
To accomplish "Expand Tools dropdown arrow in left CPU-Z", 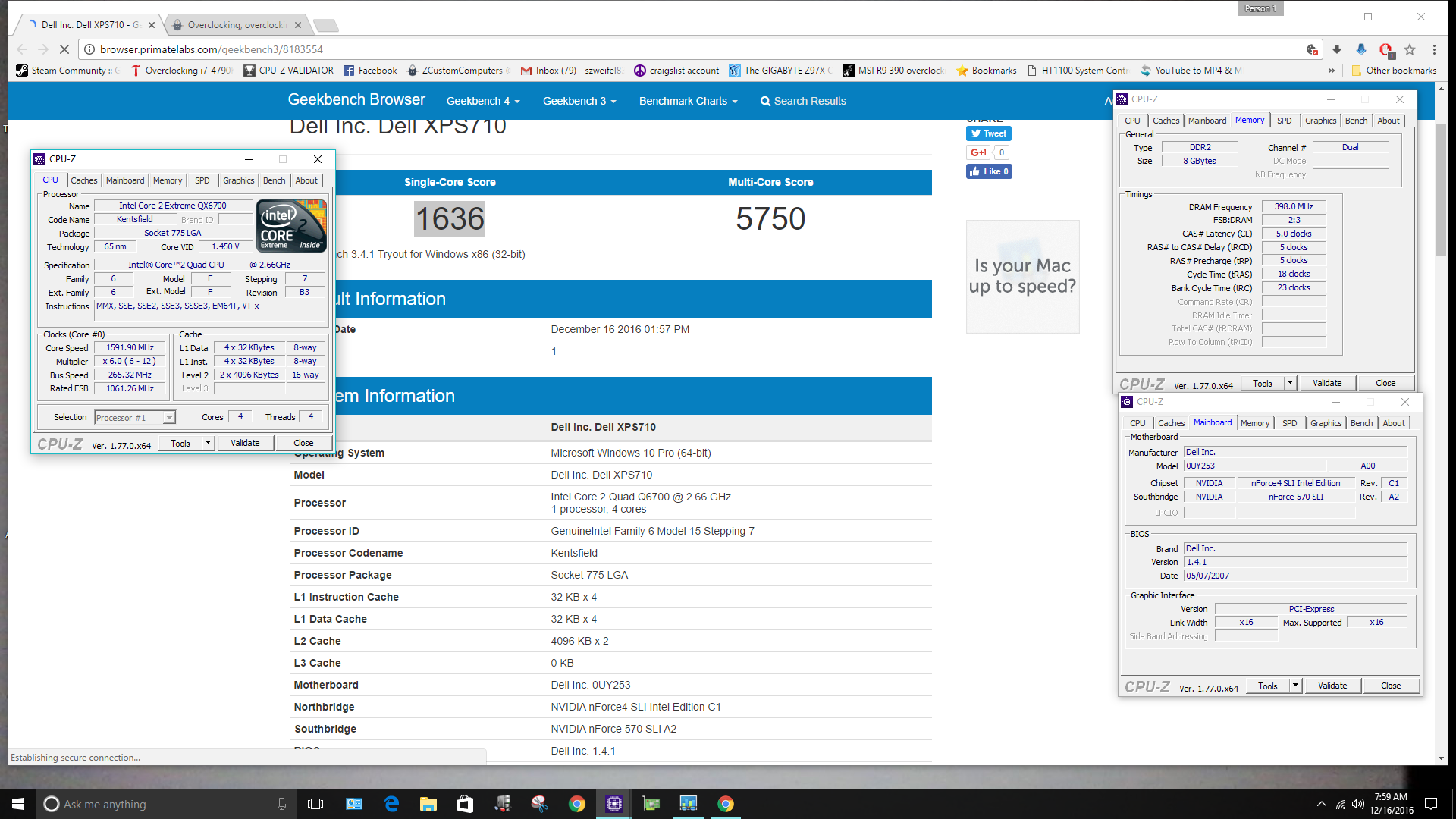I will (x=208, y=443).
